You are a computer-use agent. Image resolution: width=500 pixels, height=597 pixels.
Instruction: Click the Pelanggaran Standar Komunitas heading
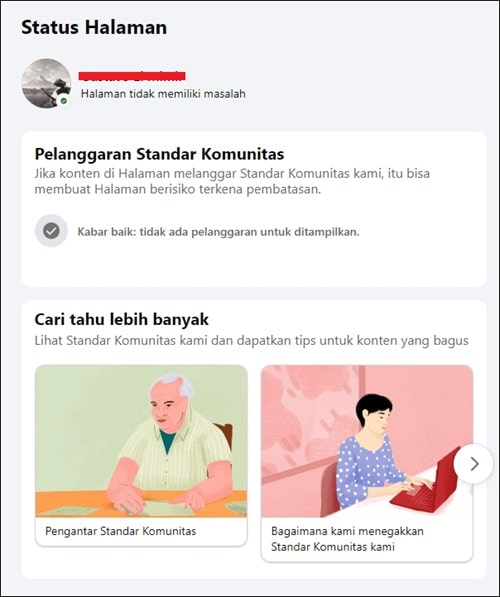click(159, 154)
